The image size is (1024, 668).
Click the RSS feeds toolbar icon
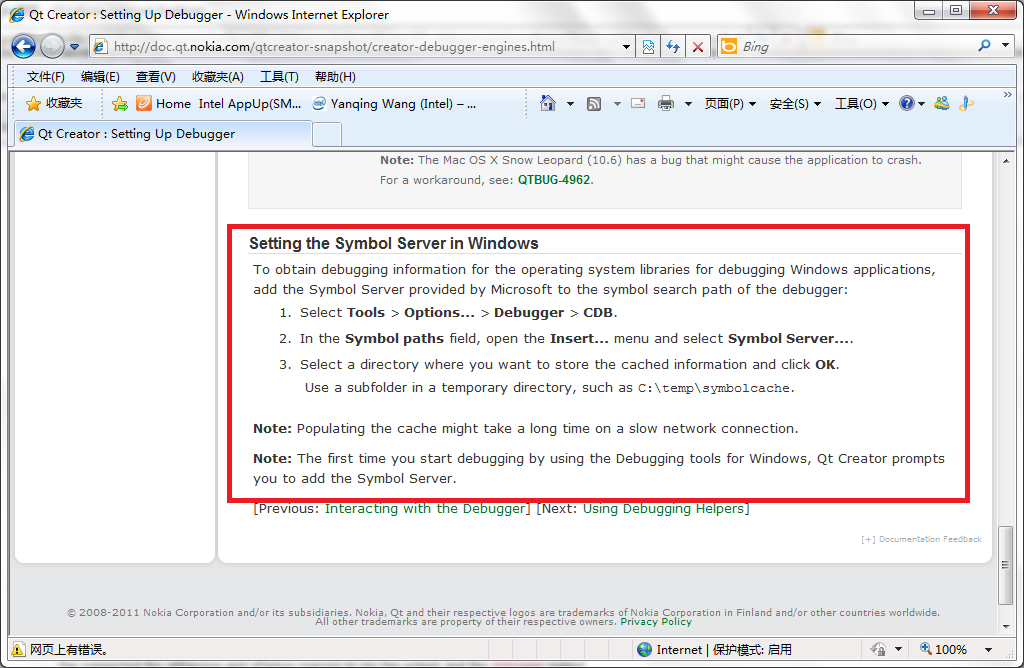tap(594, 103)
